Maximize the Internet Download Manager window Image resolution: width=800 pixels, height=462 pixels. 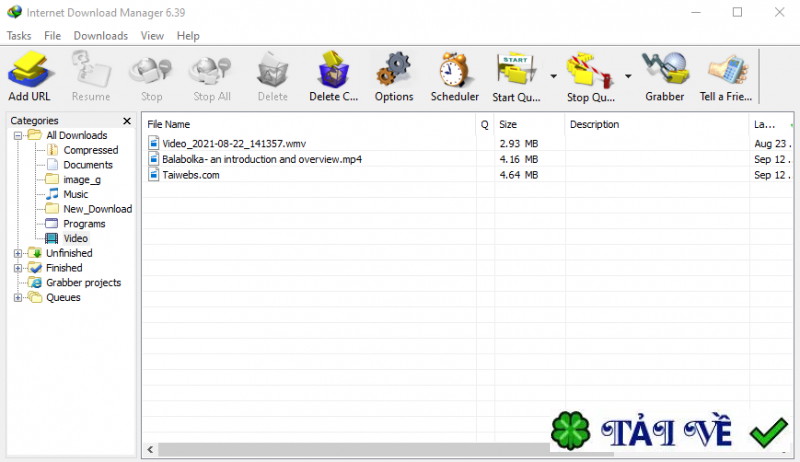point(737,12)
